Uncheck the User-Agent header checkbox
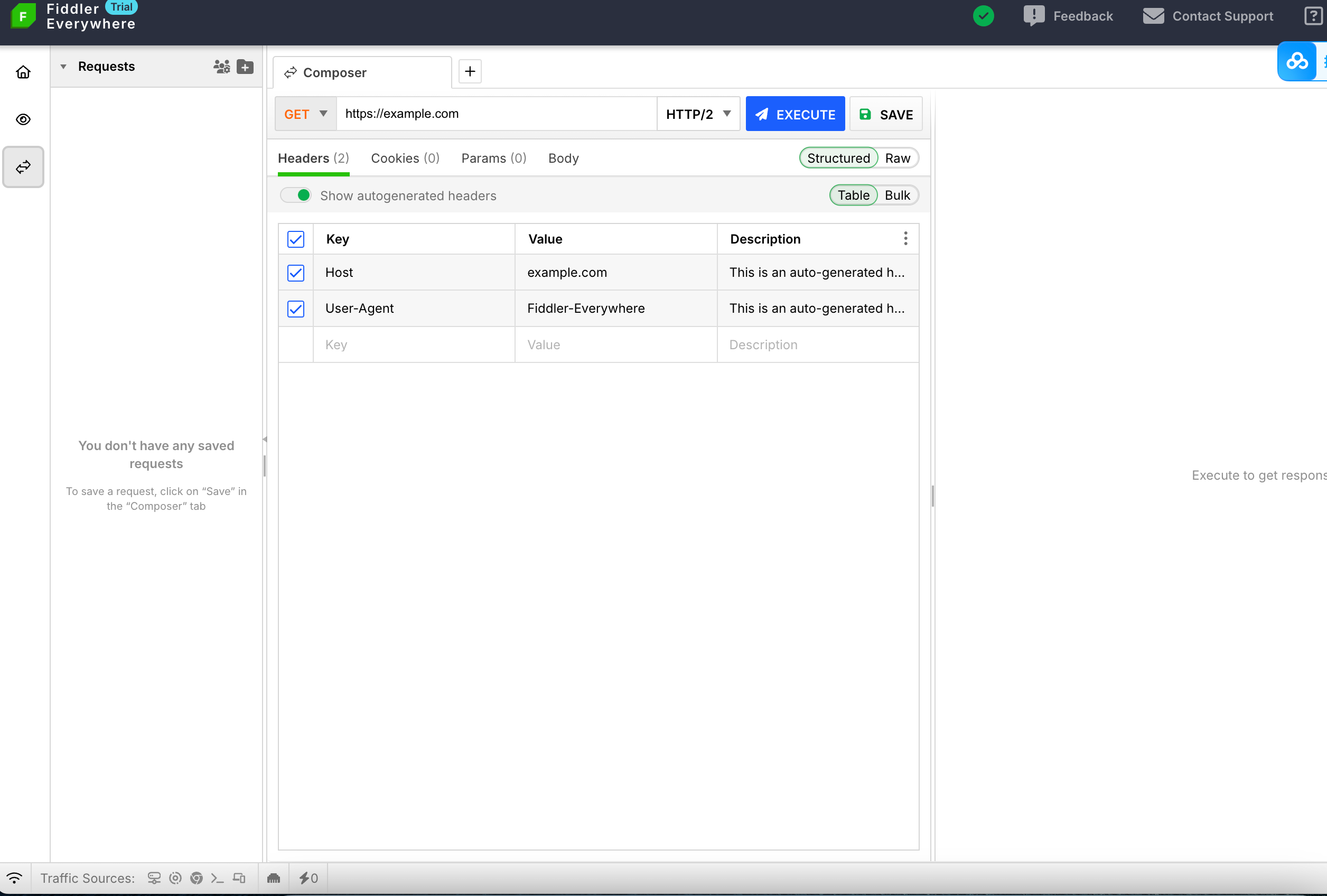The height and width of the screenshot is (896, 1327). 296,309
